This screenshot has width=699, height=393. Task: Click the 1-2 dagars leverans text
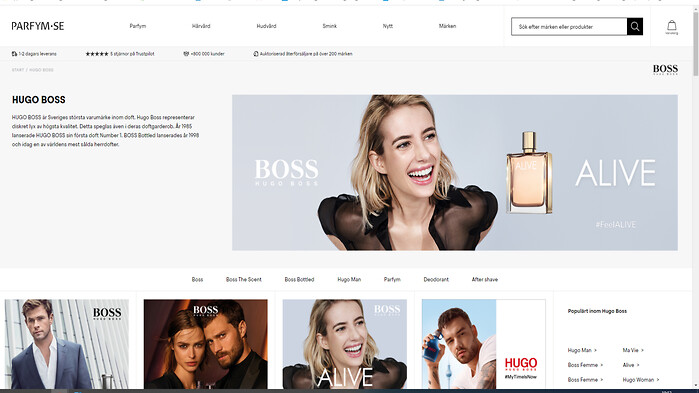click(x=37, y=54)
